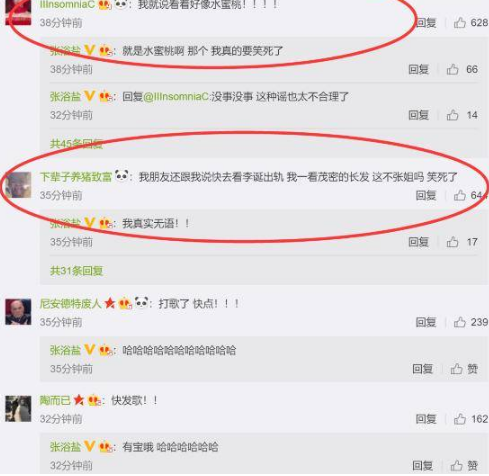This screenshot has height=476, width=489.
Task: Open 下辈子养猪致富's profile from username
Action: [76, 176]
